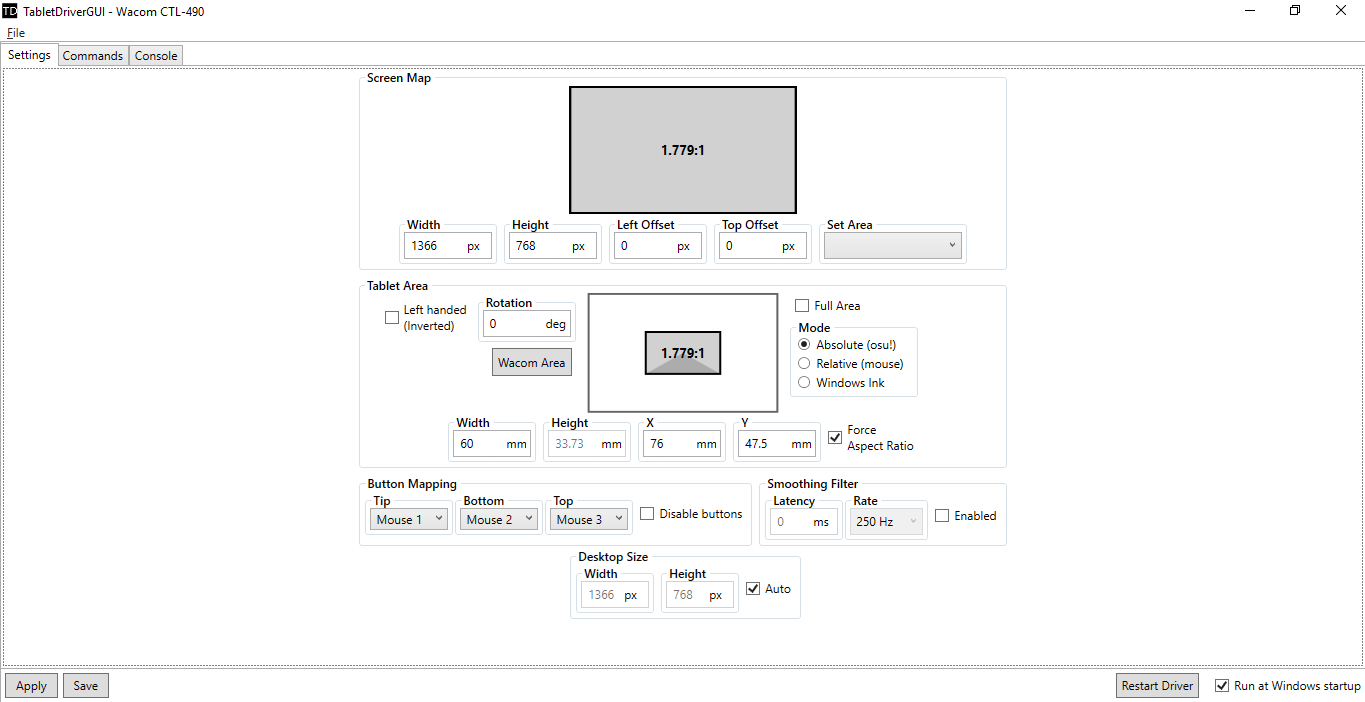Image resolution: width=1365 pixels, height=702 pixels.
Task: Click the Tablet Area Height field showing 33.73
Action: [587, 443]
